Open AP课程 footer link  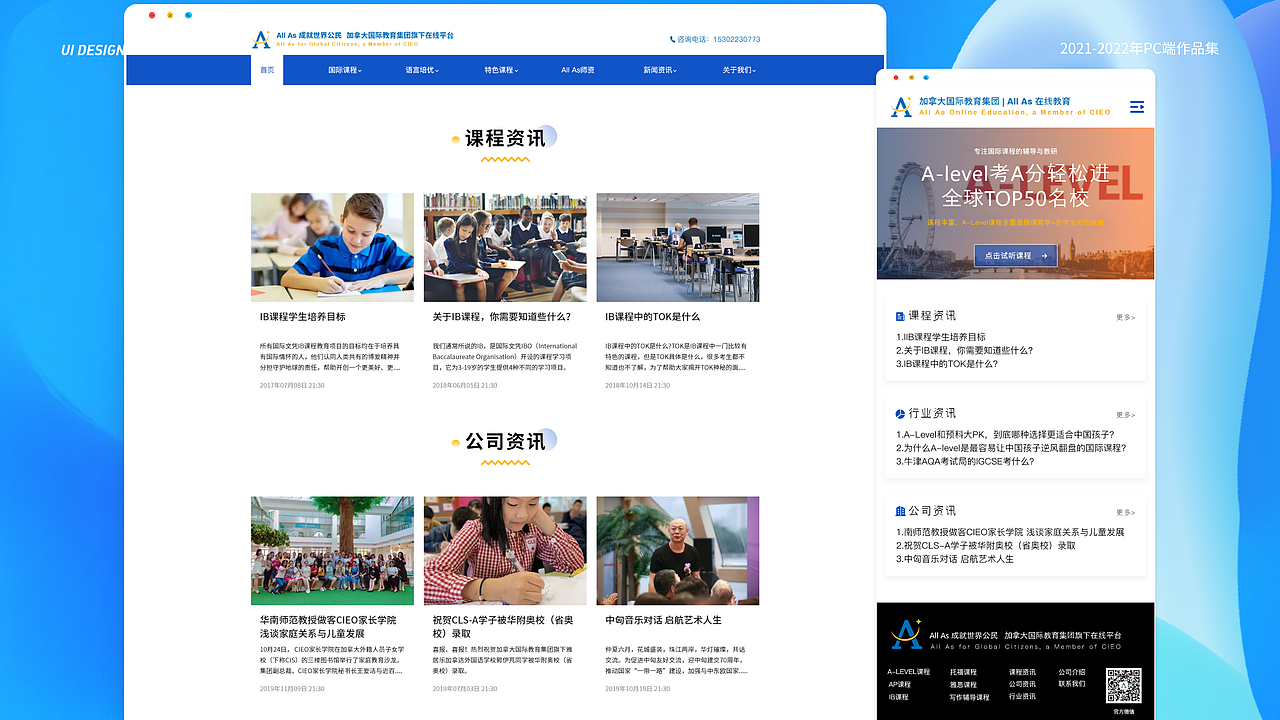[900, 685]
